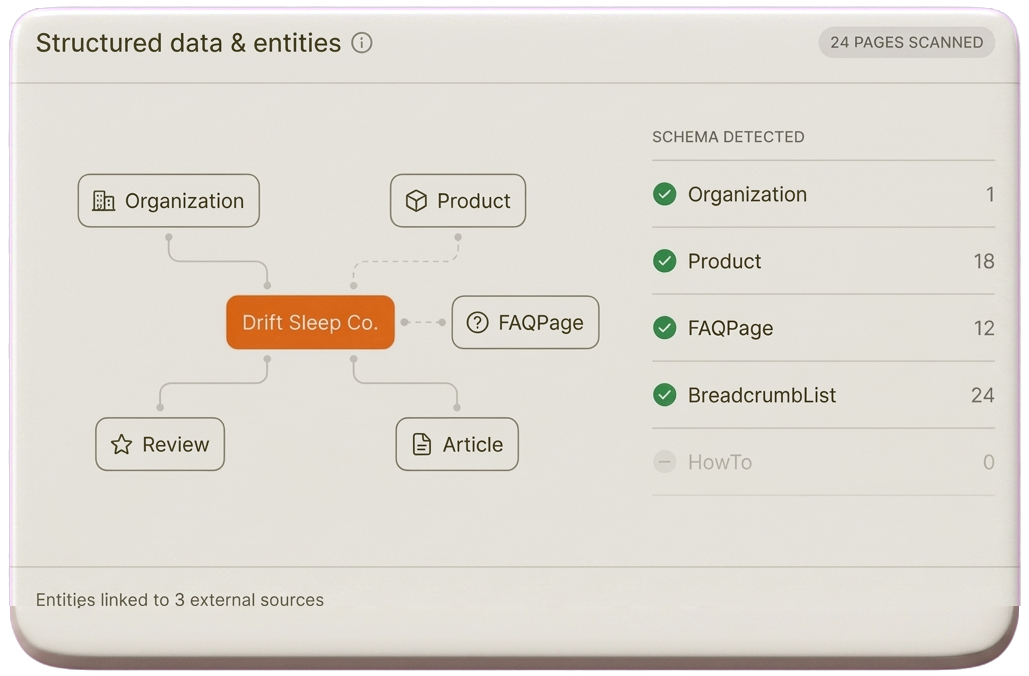This screenshot has height=676, width=1029.
Task: Select the Product graph node label
Action: click(473, 201)
